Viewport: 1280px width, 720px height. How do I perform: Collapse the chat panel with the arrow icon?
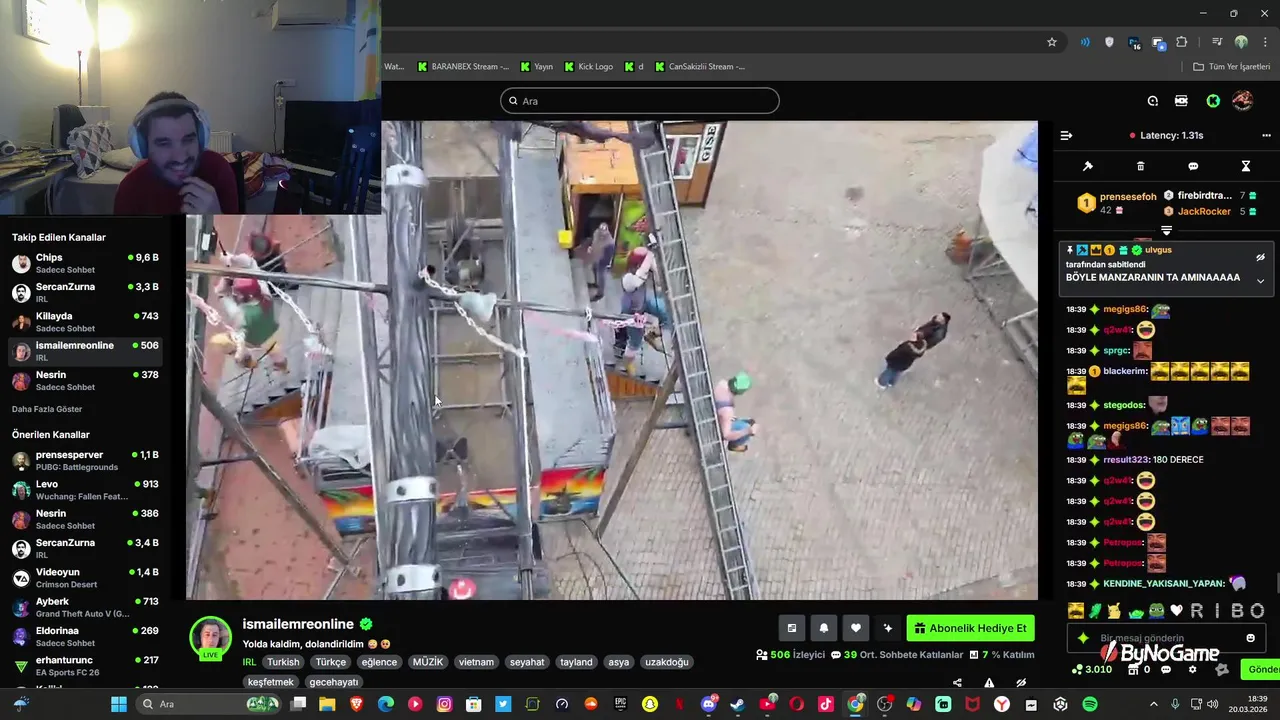1066,135
